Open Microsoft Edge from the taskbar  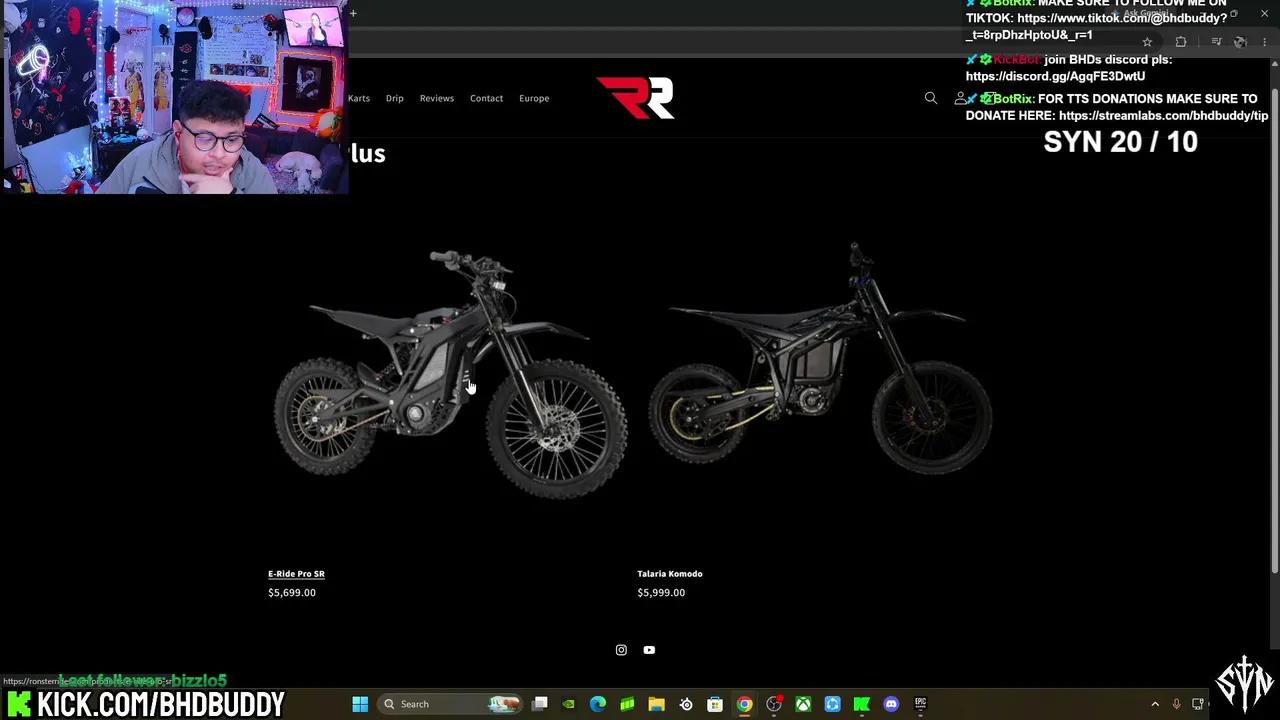[x=598, y=704]
